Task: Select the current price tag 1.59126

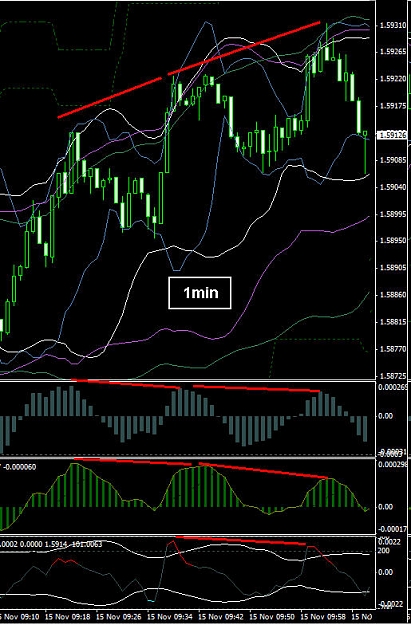Action: [x=392, y=135]
